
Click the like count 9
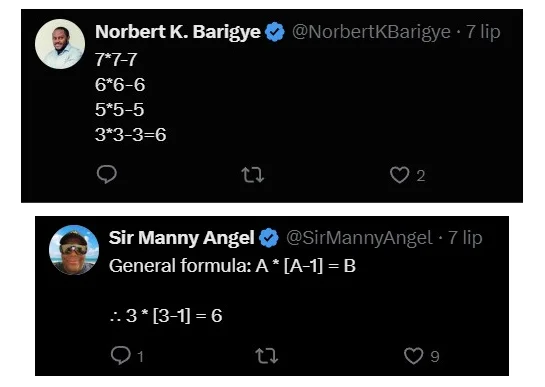435,357
